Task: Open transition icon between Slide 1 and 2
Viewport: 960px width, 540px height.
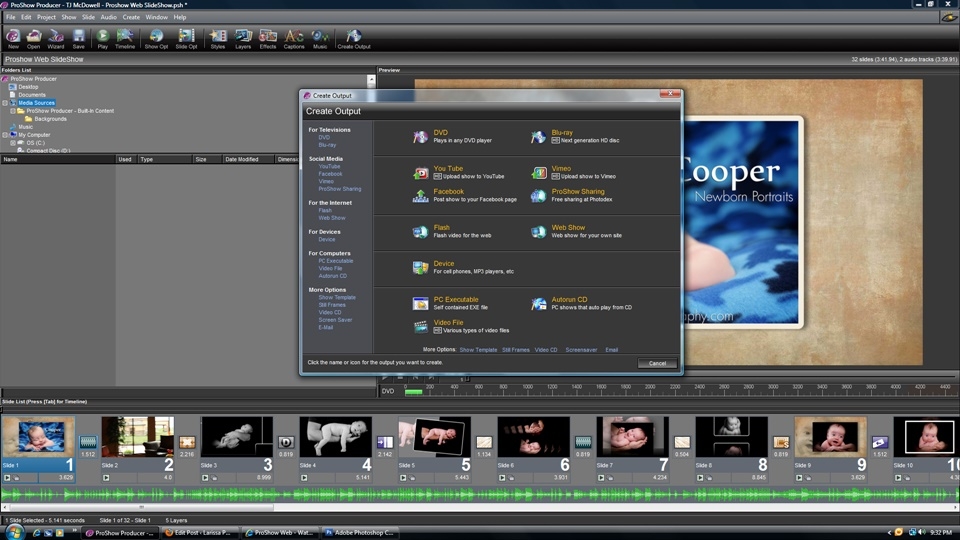Action: [x=88, y=442]
